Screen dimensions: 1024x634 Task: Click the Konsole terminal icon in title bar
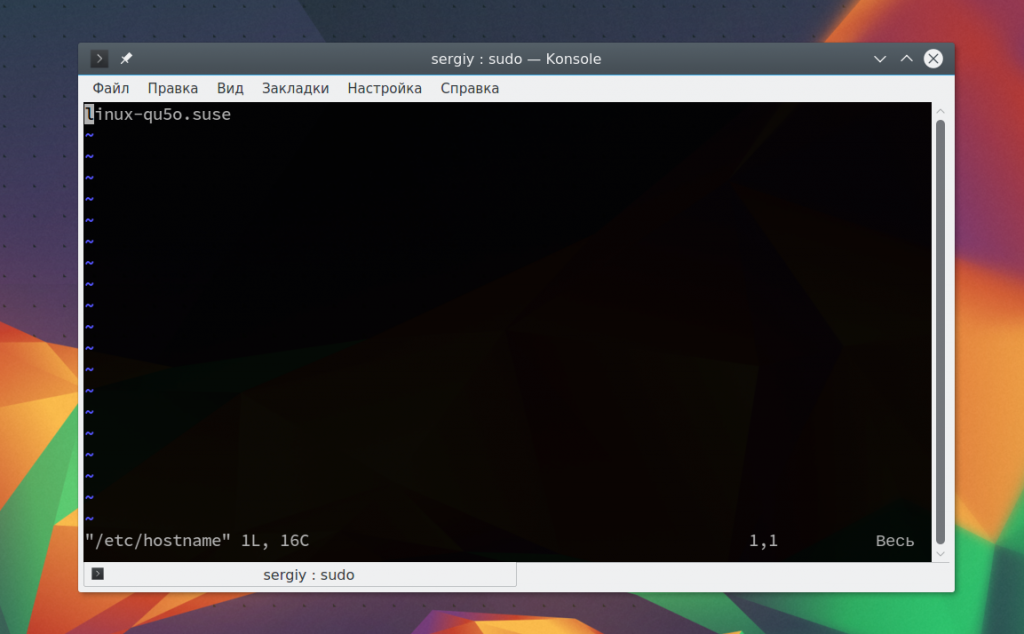[99, 59]
